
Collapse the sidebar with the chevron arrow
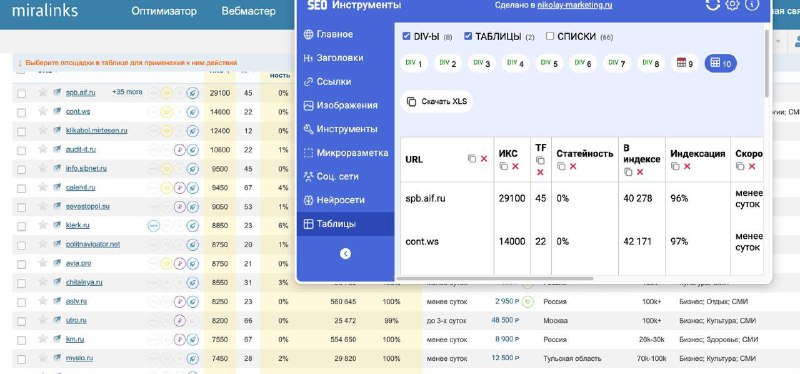click(345, 254)
